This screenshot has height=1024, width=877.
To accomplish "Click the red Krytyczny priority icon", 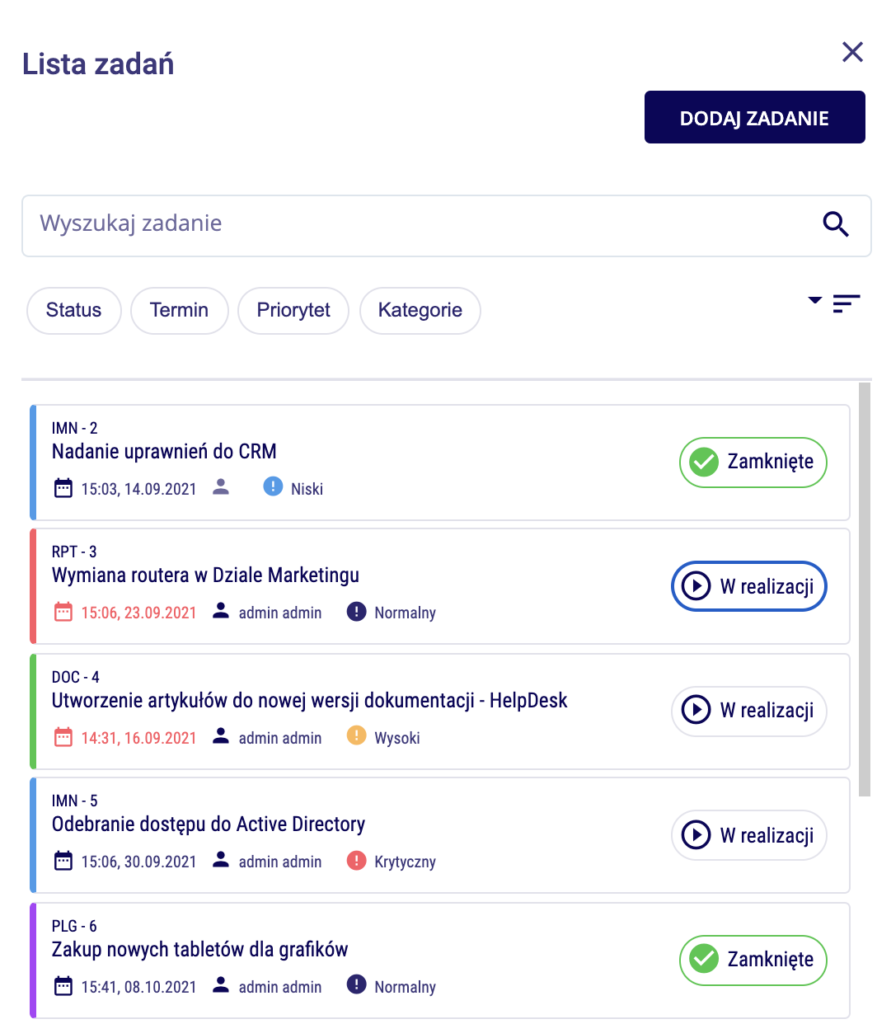I will [356, 860].
